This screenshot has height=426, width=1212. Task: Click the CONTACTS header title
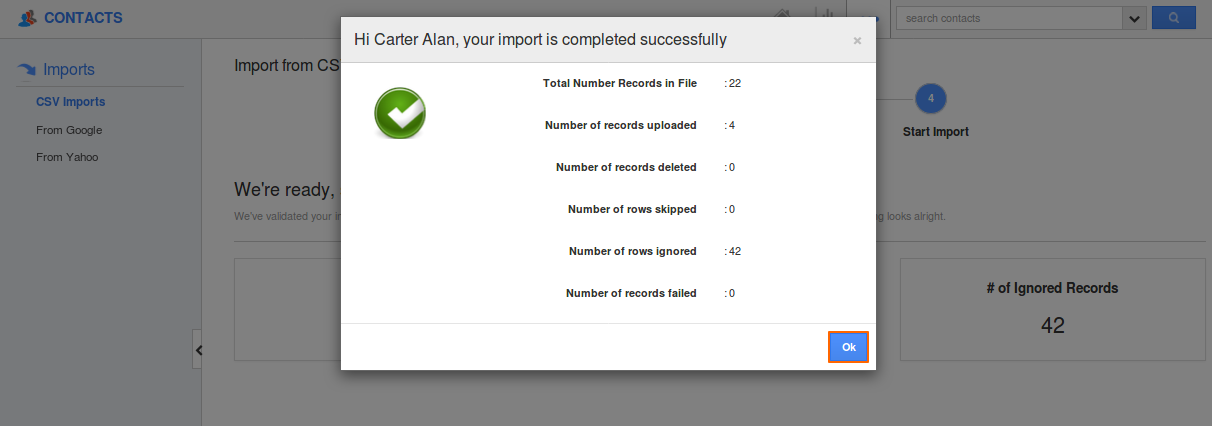pyautogui.click(x=83, y=18)
